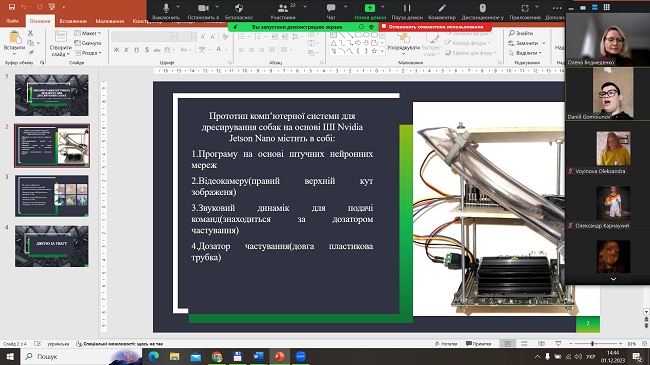Open the Файл menu
Image resolution: width=650 pixels, height=365 pixels.
pos(12,21)
